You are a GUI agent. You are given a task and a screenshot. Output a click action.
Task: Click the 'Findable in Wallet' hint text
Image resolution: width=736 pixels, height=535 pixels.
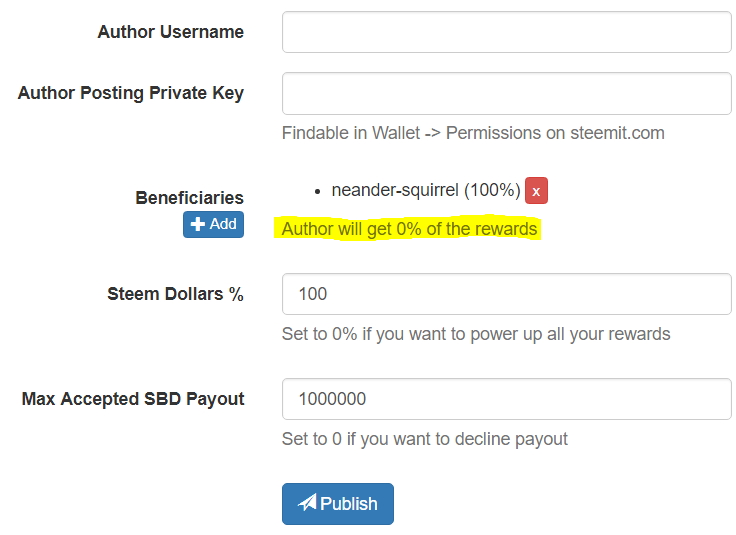[x=473, y=133]
